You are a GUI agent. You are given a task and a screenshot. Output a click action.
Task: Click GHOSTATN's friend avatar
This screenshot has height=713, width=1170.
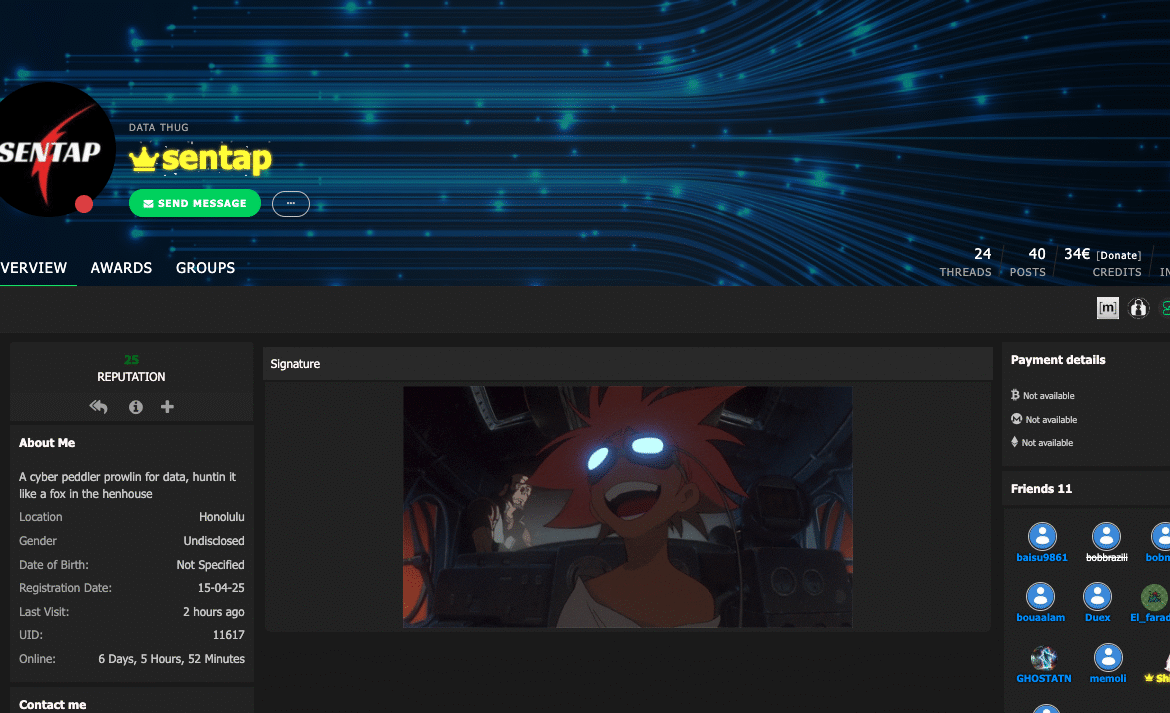tap(1043, 658)
